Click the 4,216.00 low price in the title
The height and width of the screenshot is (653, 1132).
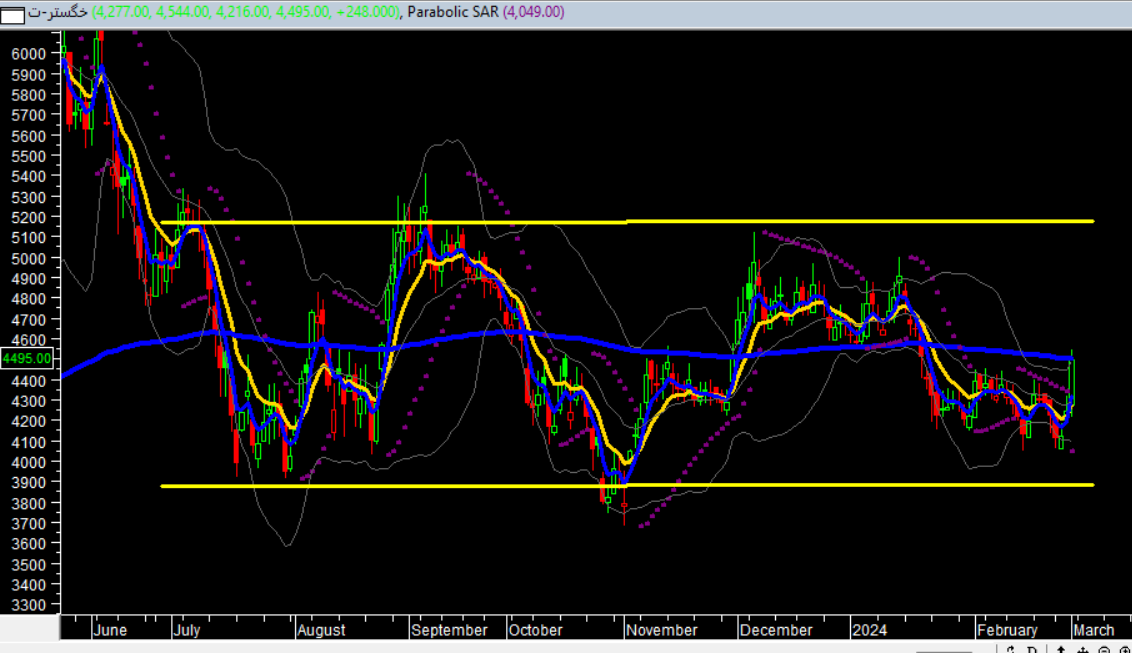pos(243,12)
